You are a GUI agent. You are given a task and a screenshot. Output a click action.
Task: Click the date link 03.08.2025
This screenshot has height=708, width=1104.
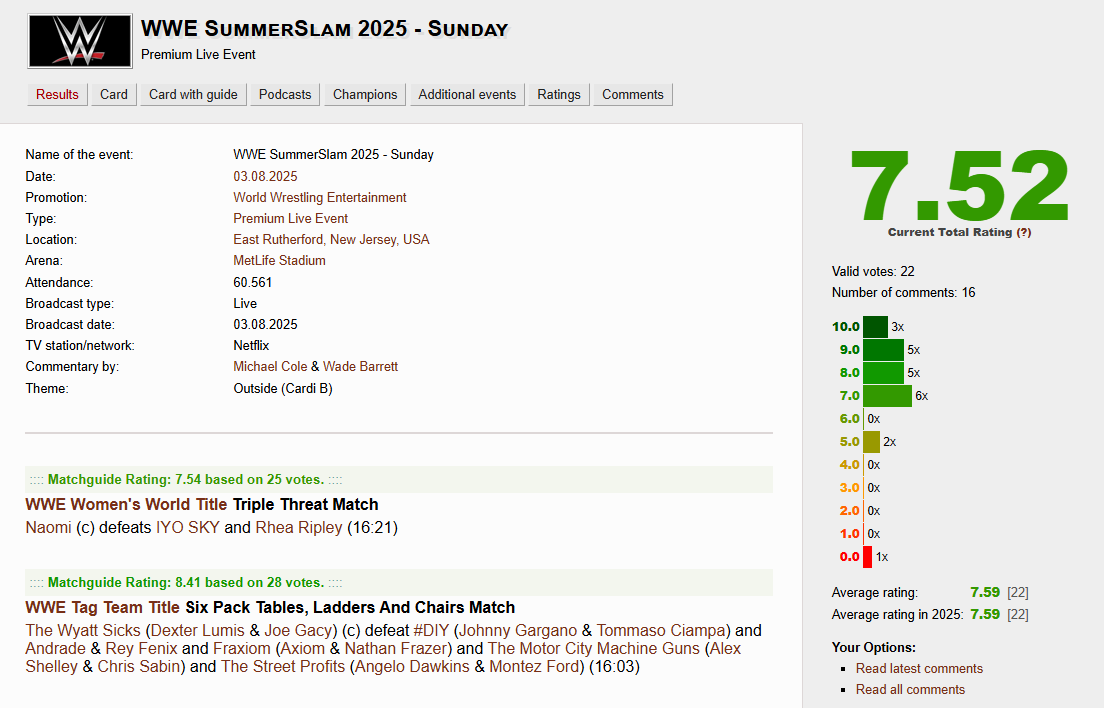tap(265, 176)
